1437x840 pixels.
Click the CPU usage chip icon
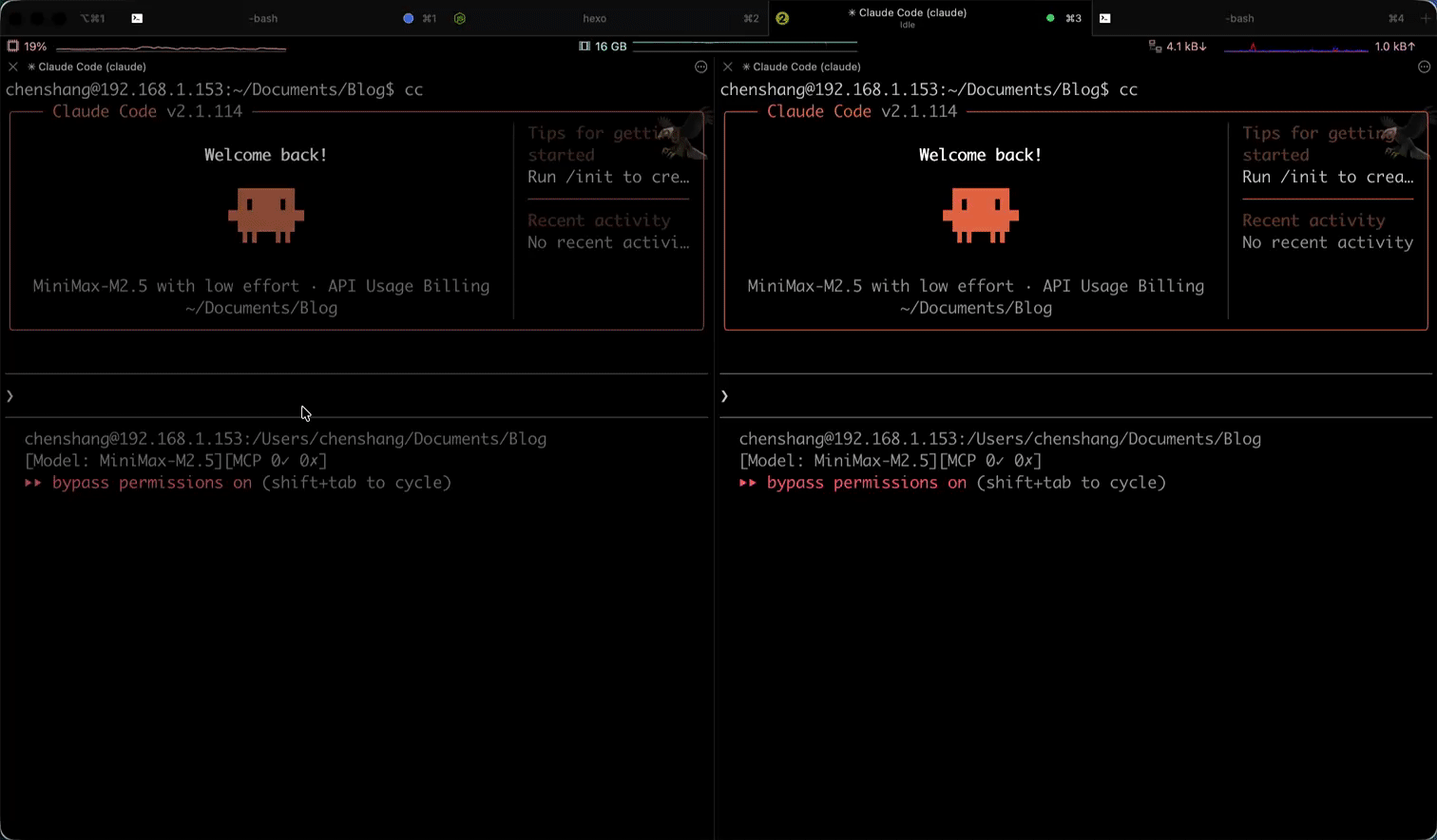tap(13, 46)
